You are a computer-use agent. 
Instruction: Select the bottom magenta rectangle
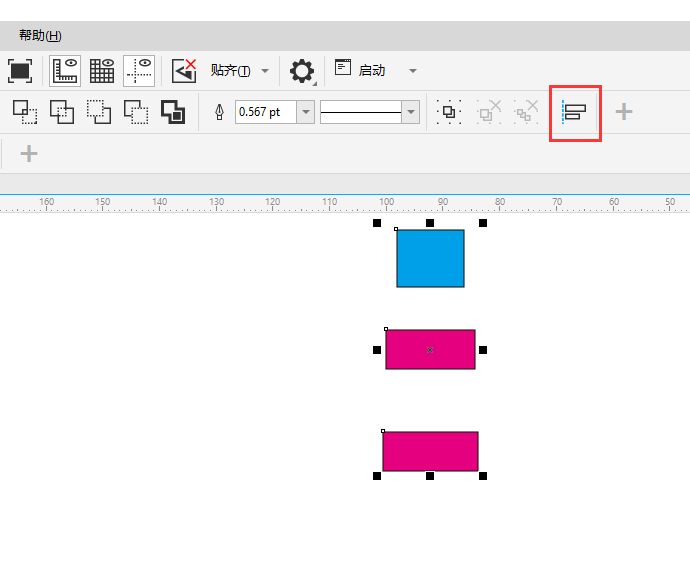click(x=430, y=451)
